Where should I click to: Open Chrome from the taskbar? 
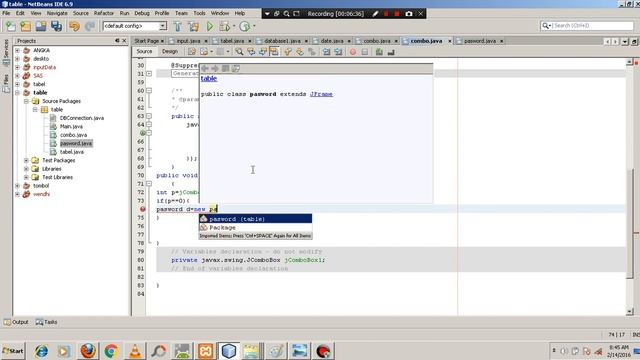click(x=111, y=351)
